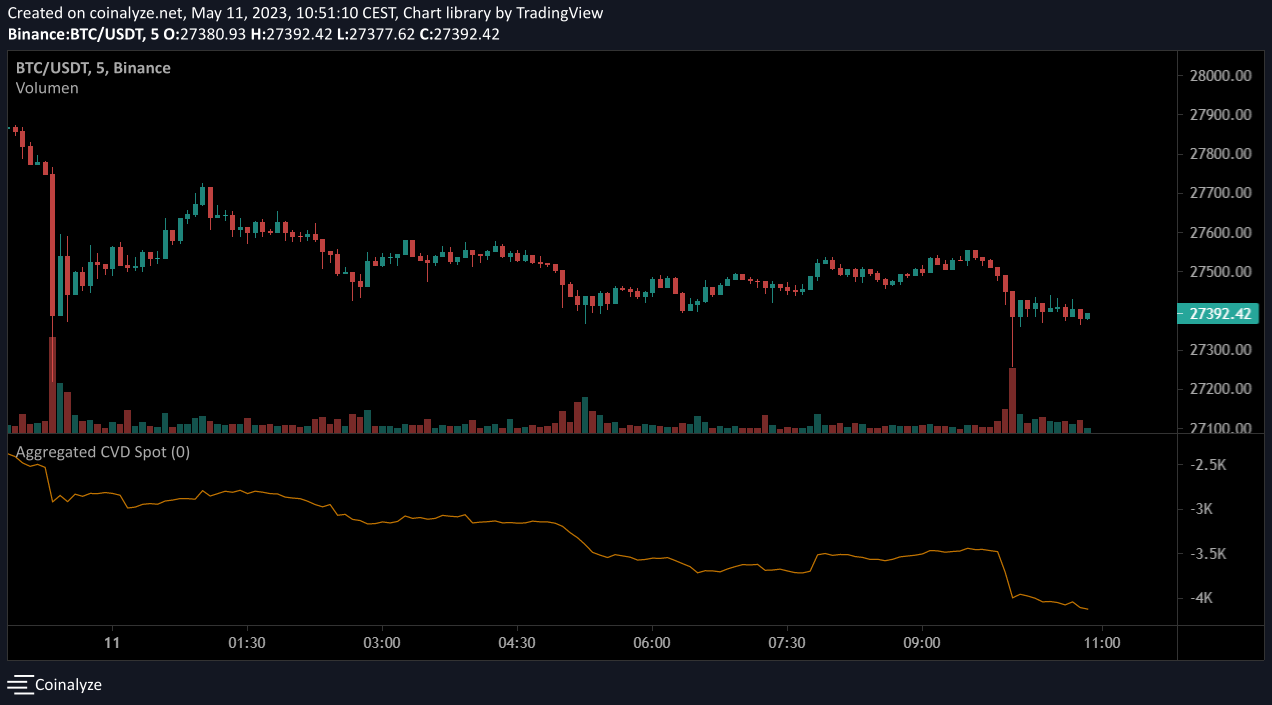
Task: Select the 11:00 time axis marker
Action: 1101,643
